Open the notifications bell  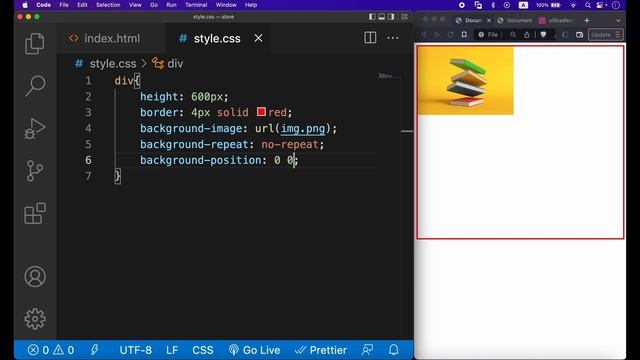[x=393, y=350]
